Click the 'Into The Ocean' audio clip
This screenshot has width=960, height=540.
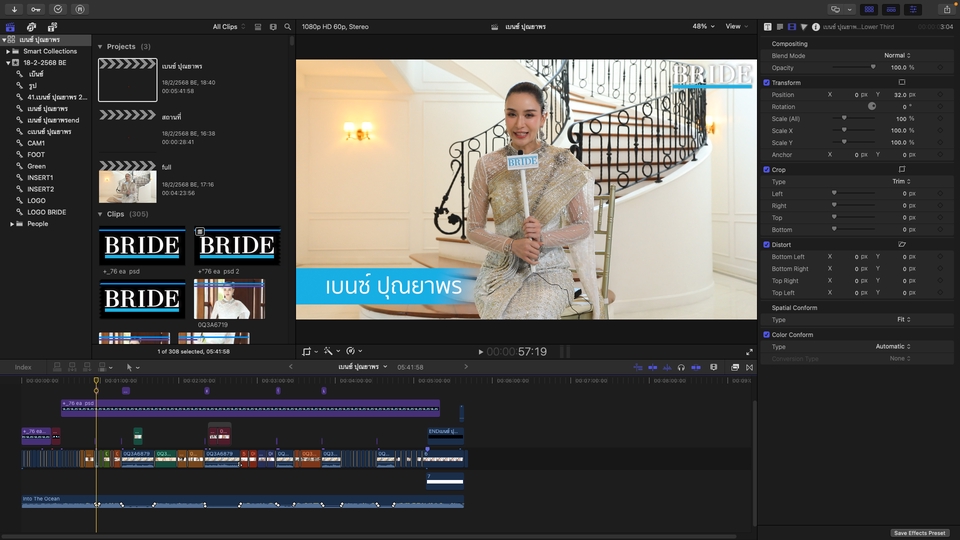(x=242, y=501)
